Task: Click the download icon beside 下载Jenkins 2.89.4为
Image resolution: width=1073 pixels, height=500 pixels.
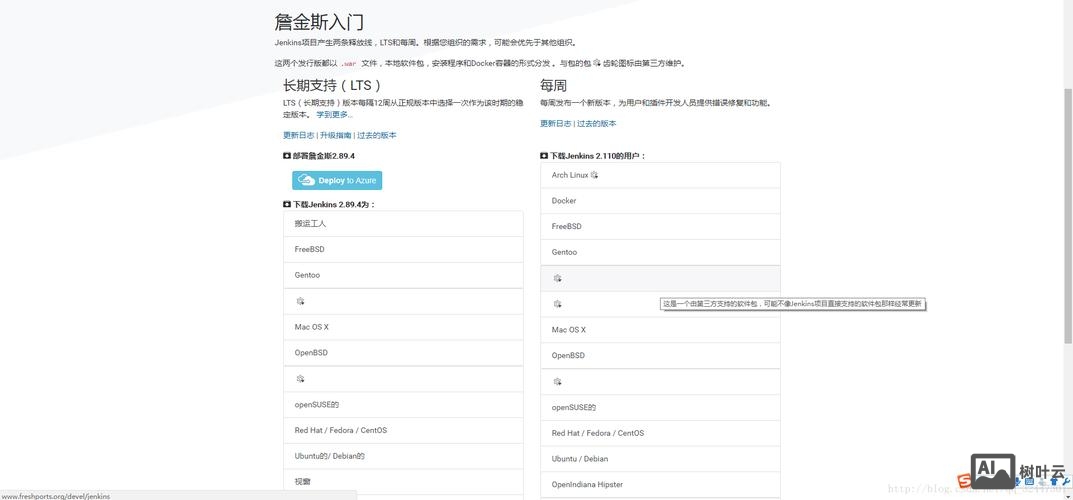Action: tap(287, 204)
